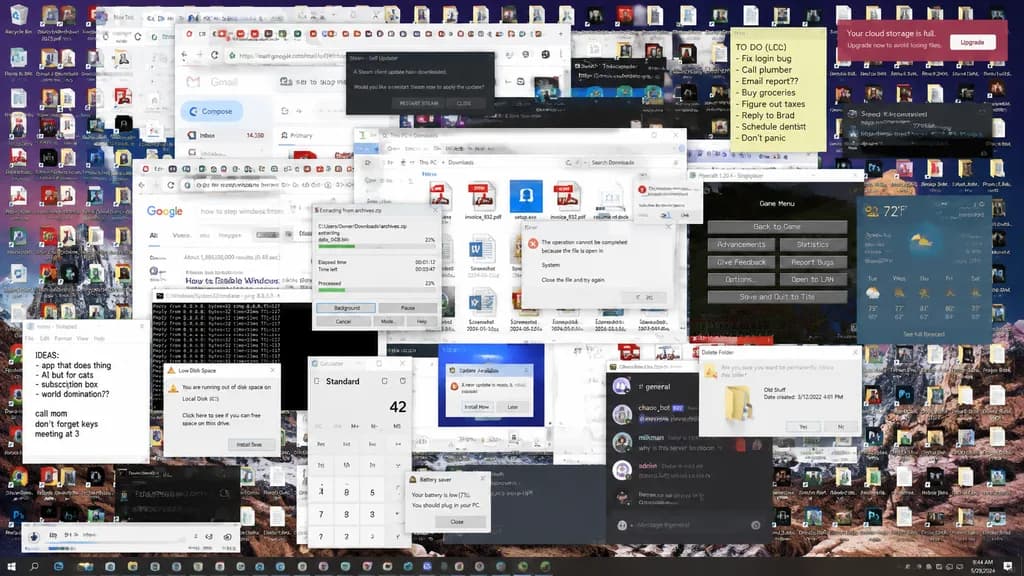The height and width of the screenshot is (576, 1024).
Task: Click Install Now in Update Available dialog
Action: [477, 406]
